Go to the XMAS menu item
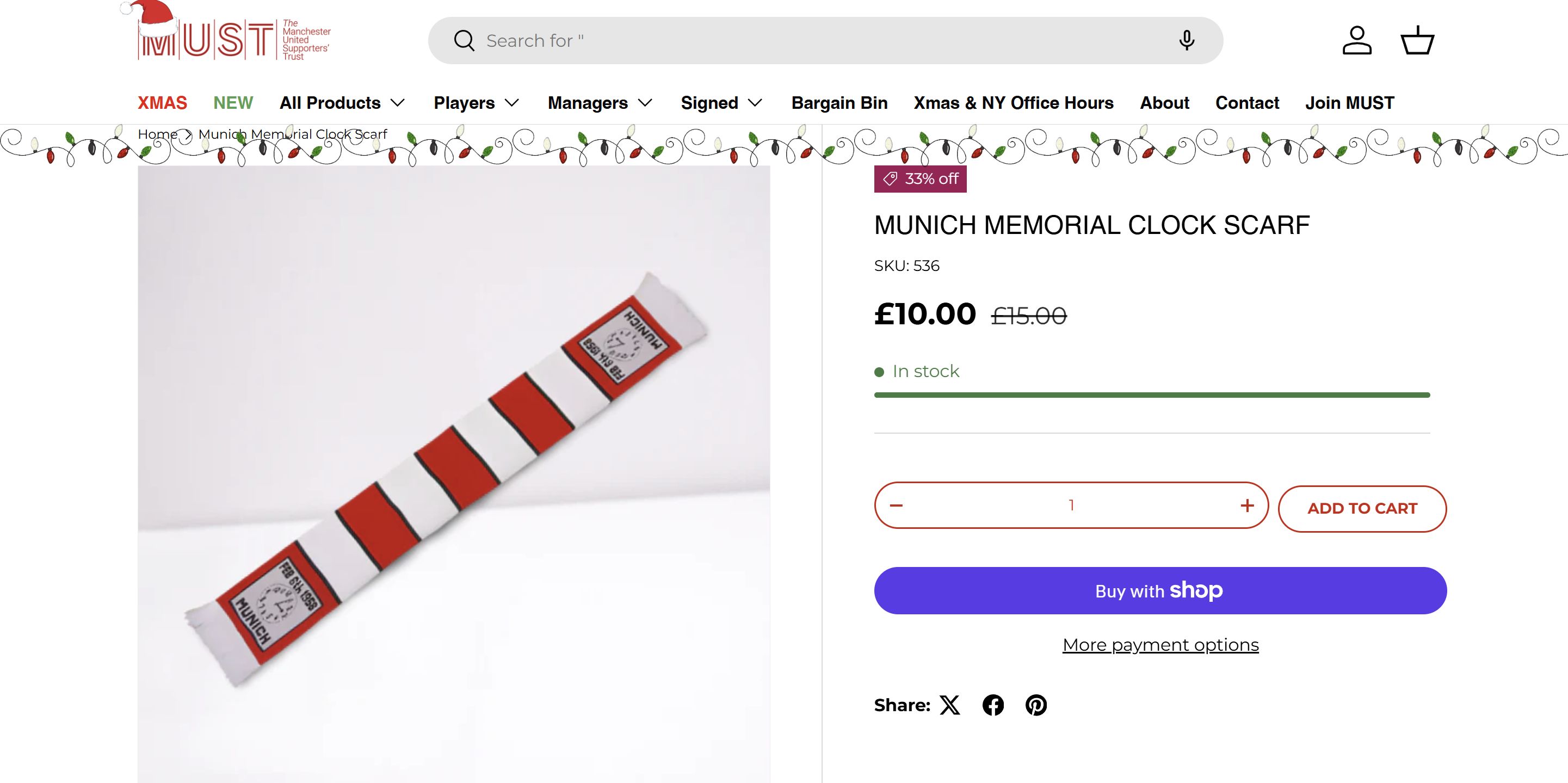This screenshot has height=783, width=1568. [x=163, y=103]
